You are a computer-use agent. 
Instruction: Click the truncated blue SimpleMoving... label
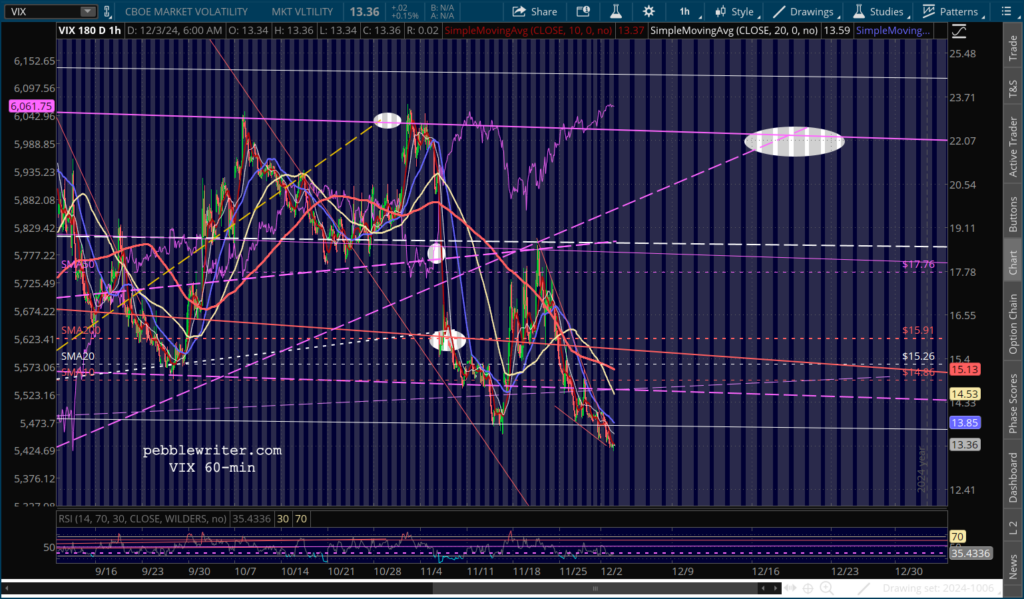[893, 31]
